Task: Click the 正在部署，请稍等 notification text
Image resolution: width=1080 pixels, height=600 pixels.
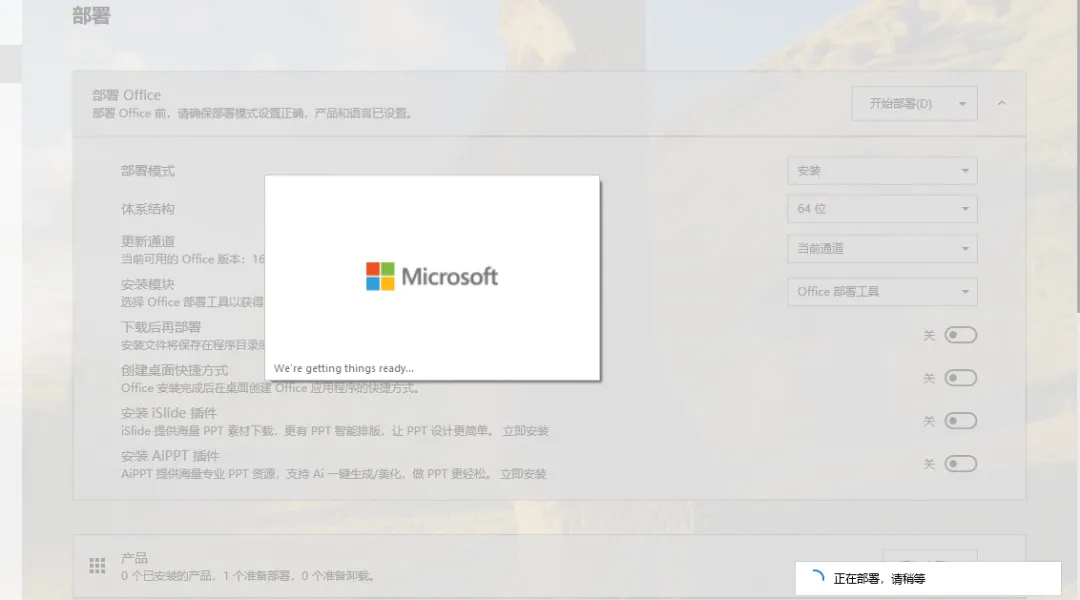Action: pyautogui.click(x=880, y=579)
